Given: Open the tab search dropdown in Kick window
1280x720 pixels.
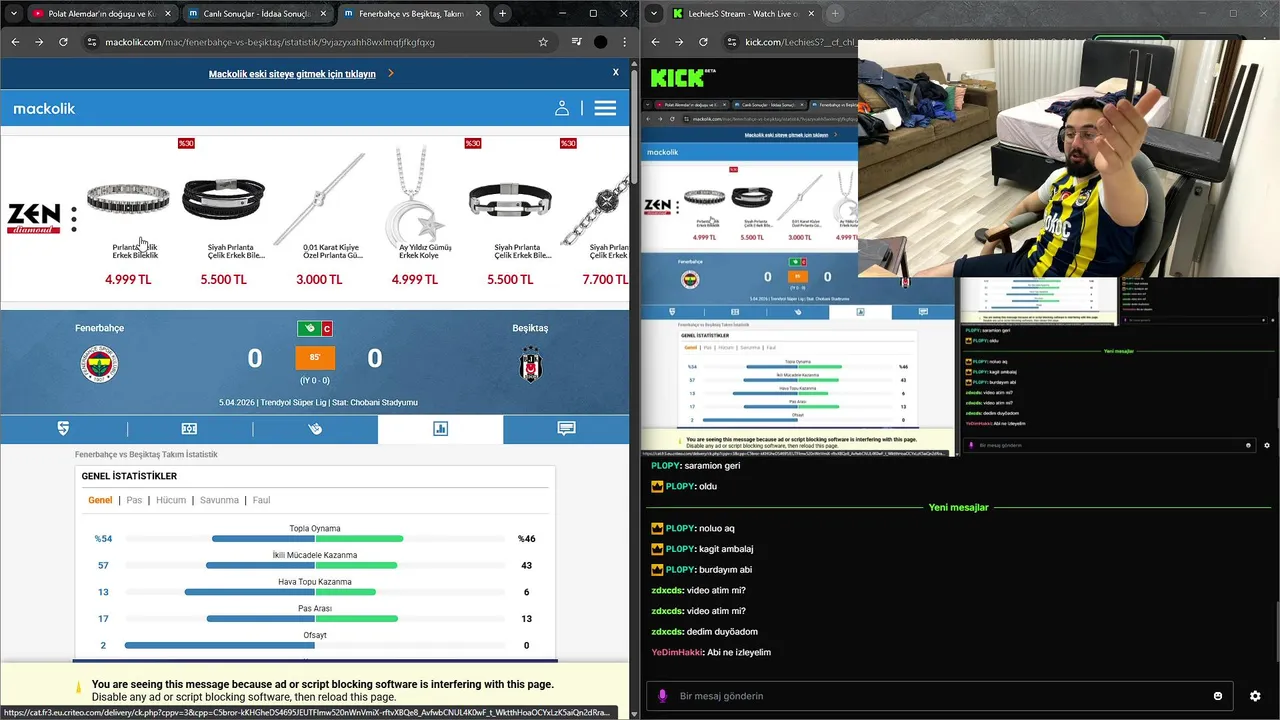Looking at the screenshot, I should point(653,14).
